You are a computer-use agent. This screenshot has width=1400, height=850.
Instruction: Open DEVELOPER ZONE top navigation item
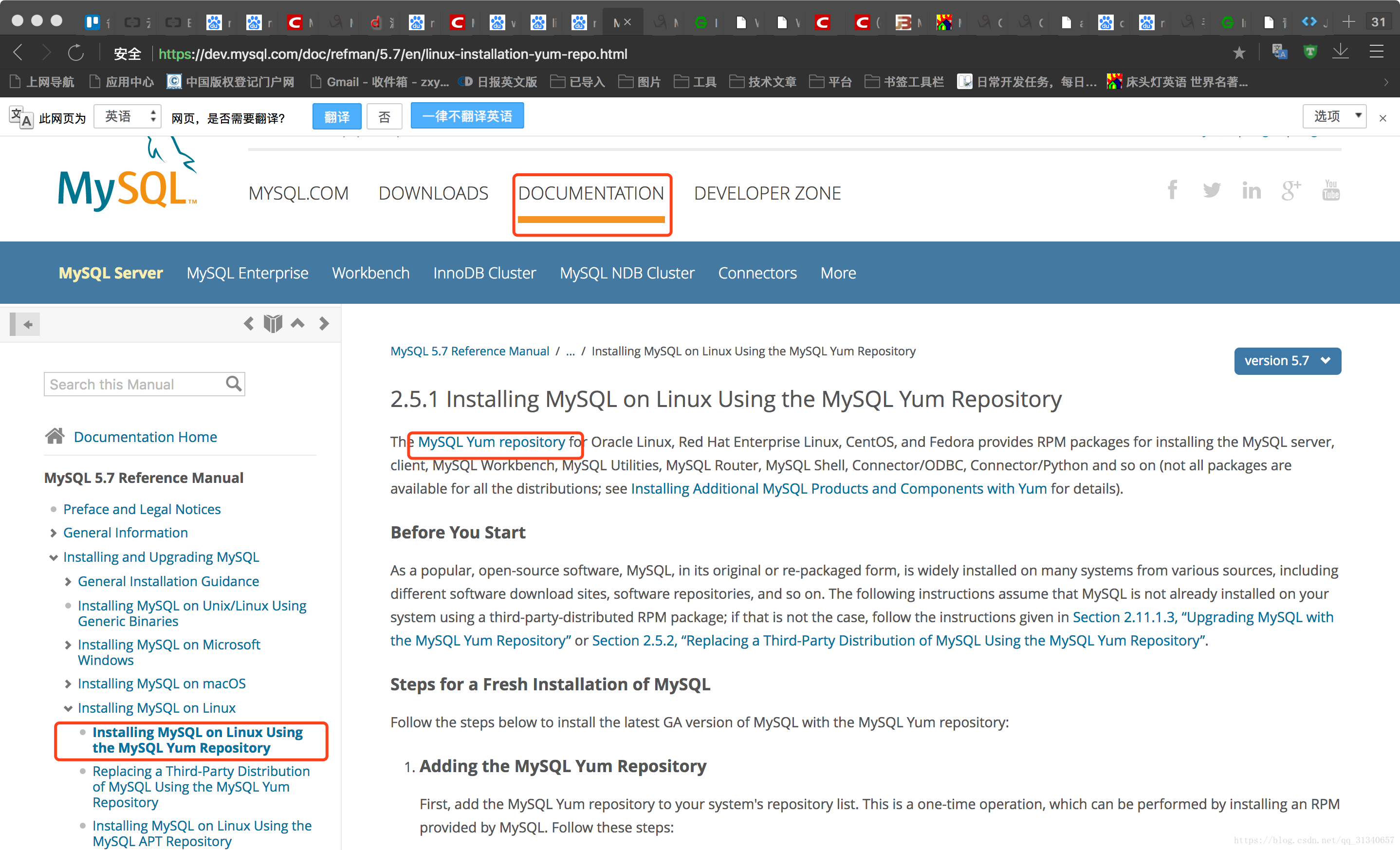[x=767, y=193]
